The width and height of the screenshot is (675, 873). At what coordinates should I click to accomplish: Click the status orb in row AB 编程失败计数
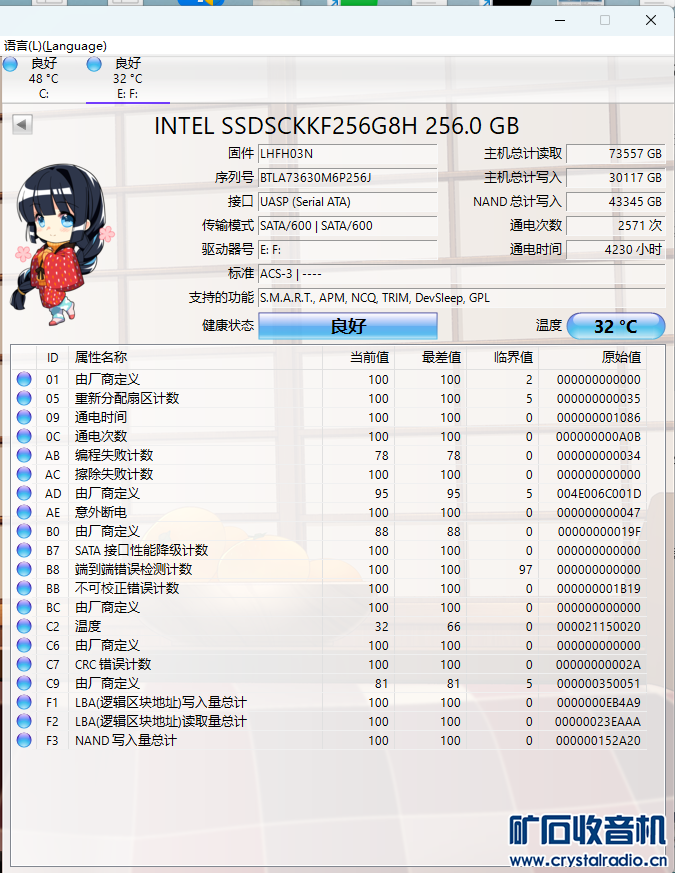(24, 455)
